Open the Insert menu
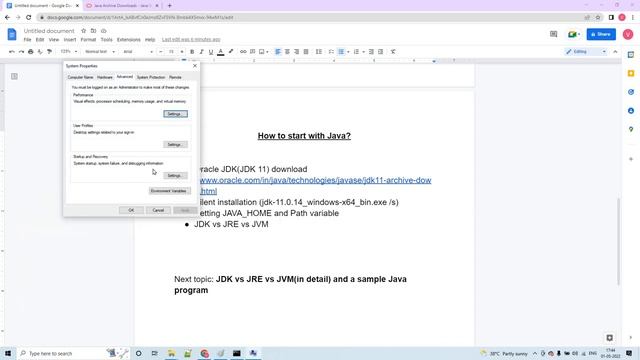640x360 pixels. [x=70, y=40]
